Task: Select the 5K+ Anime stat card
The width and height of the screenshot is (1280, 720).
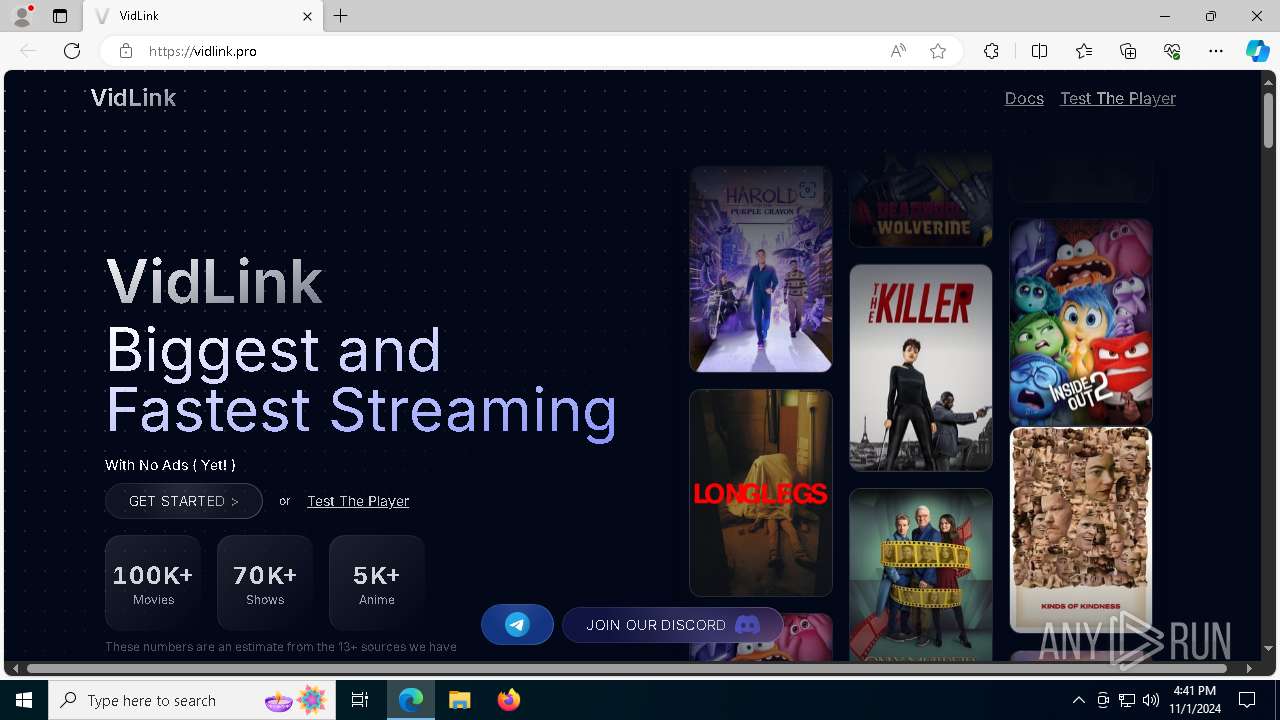Action: tap(377, 583)
